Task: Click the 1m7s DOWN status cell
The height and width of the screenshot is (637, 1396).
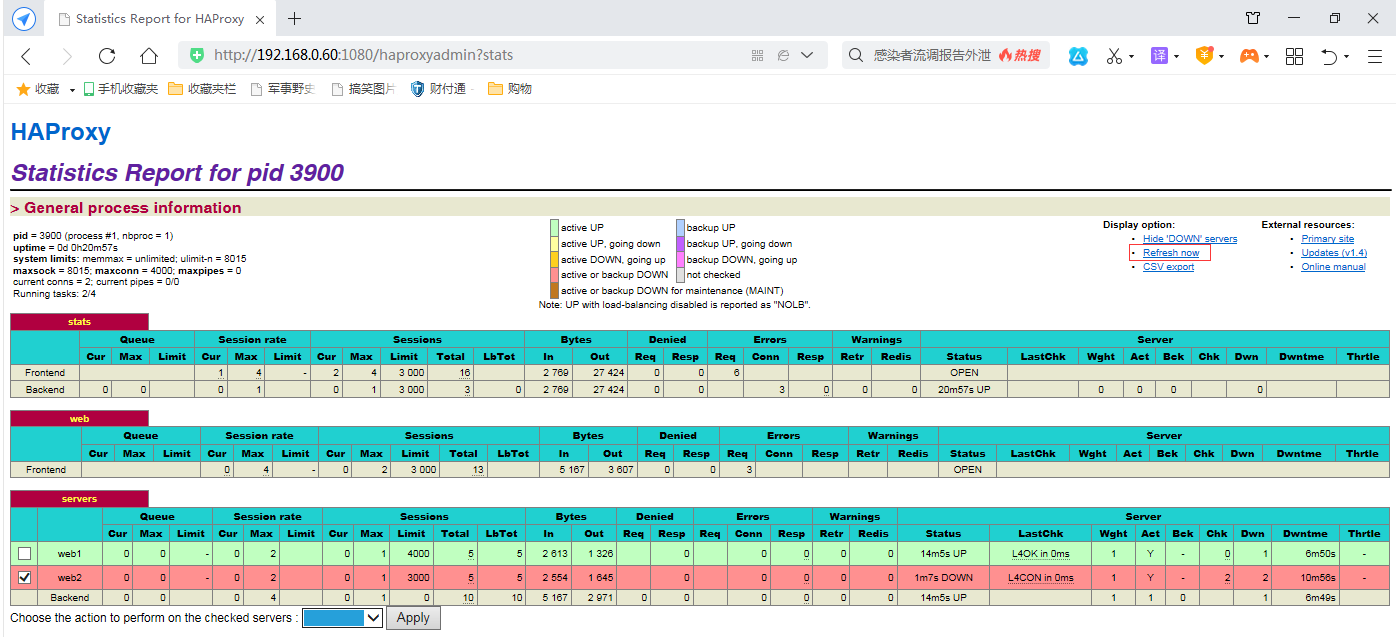Action: (943, 578)
